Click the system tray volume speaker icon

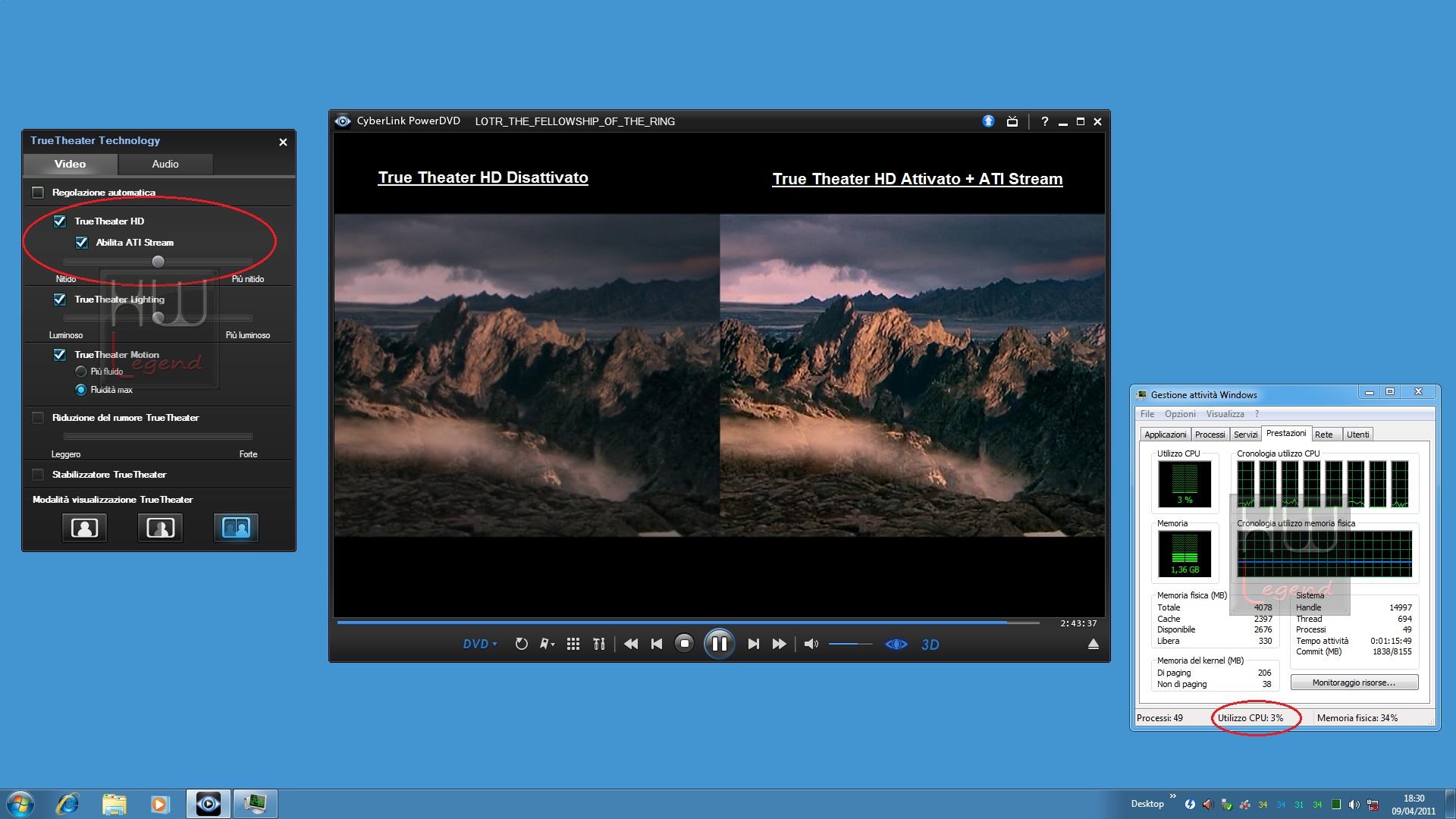pyautogui.click(x=1354, y=805)
